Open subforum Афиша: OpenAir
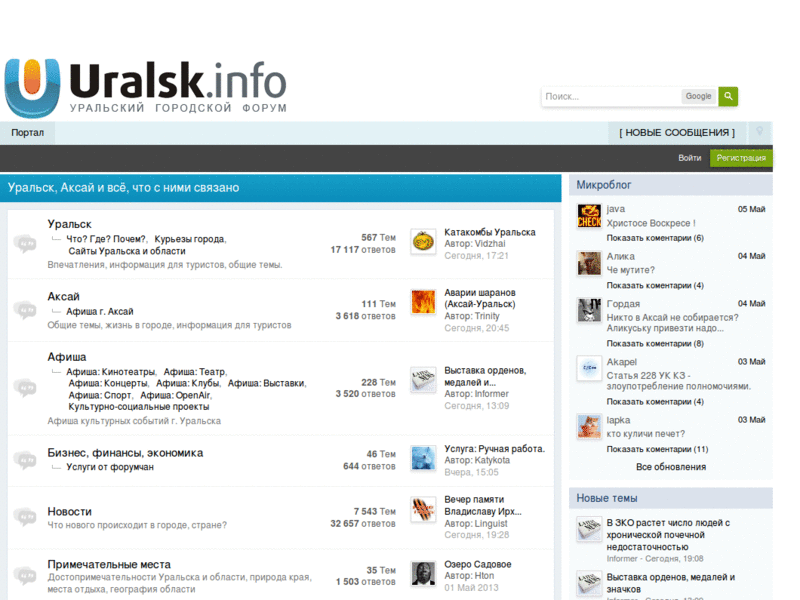This screenshot has width=800, height=600. tap(175, 395)
